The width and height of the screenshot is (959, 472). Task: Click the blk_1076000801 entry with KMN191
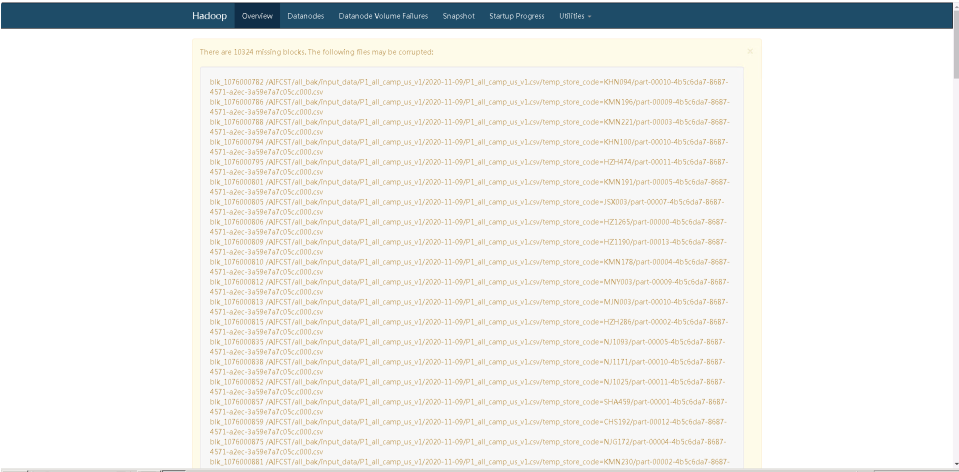[x=469, y=186]
